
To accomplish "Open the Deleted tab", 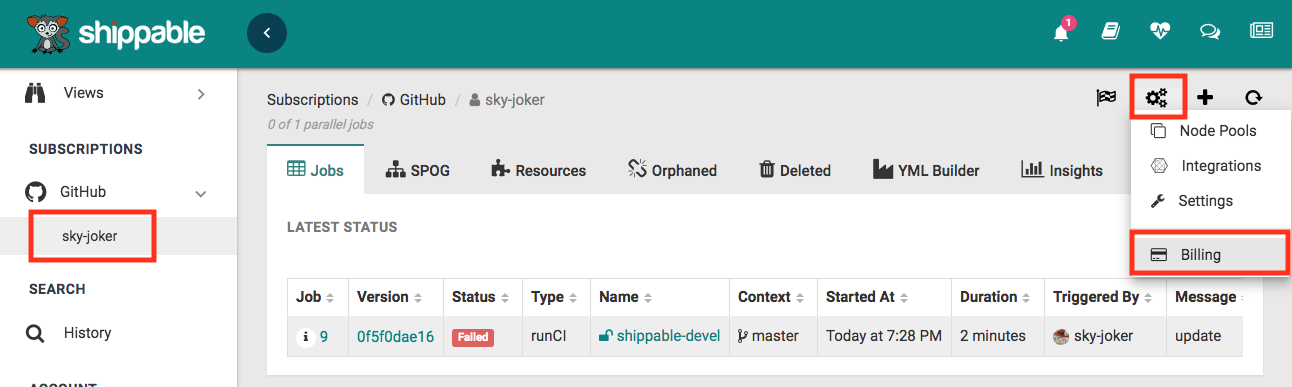I will click(795, 170).
